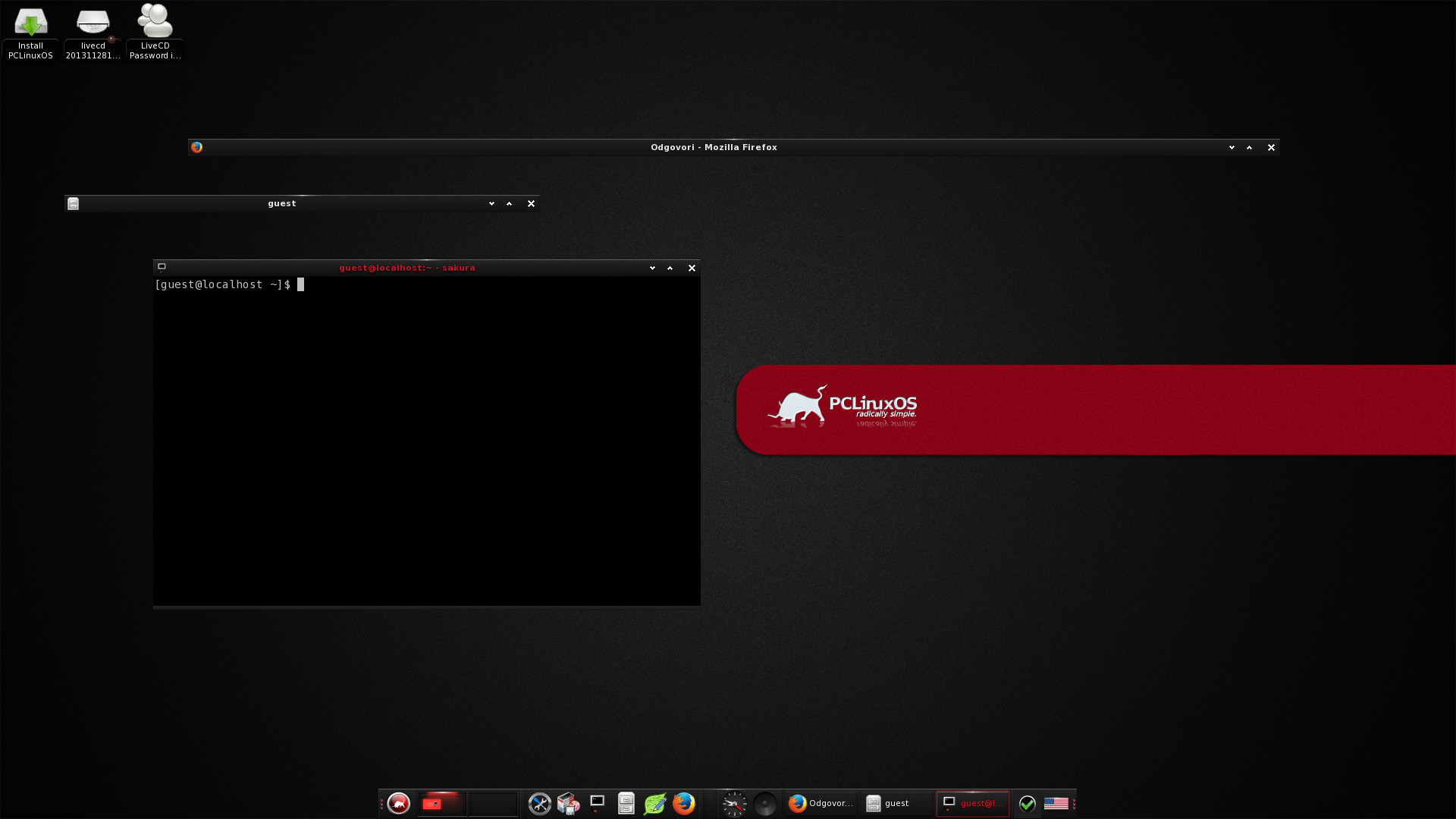Screen dimensions: 1456x819
Task: Switch to Odgovor Firefox taskbar entry
Action: pyautogui.click(x=821, y=803)
